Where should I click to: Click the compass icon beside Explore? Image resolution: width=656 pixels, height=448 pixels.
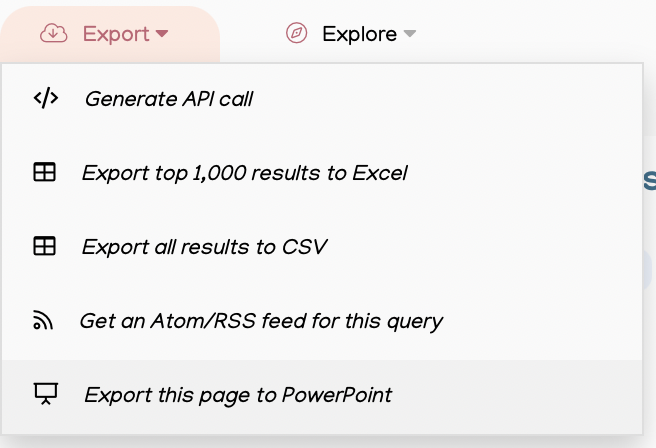click(x=297, y=33)
